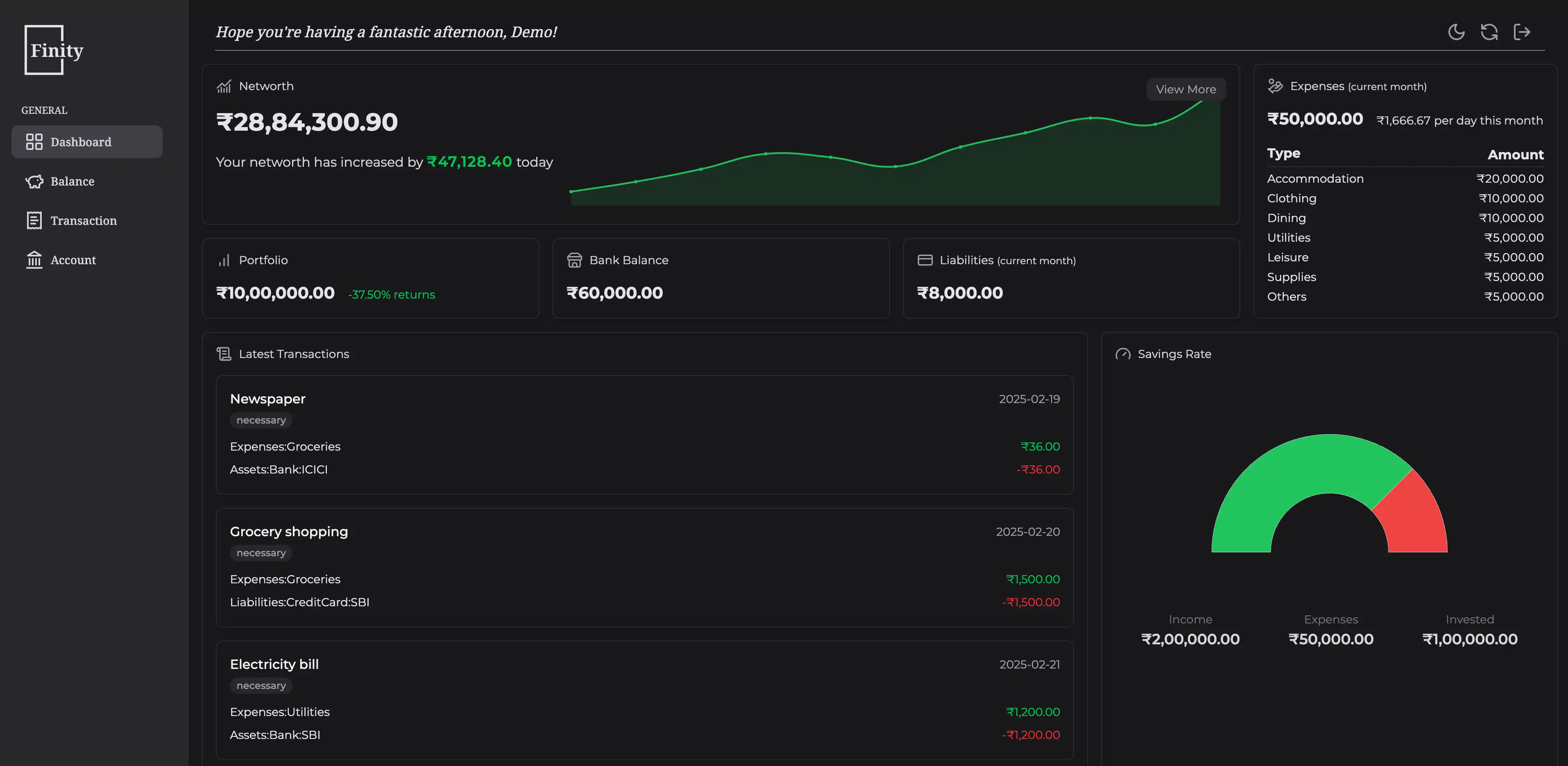Image resolution: width=1568 pixels, height=766 pixels.
Task: Click the Portfolio bars icon
Action: pyautogui.click(x=224, y=261)
